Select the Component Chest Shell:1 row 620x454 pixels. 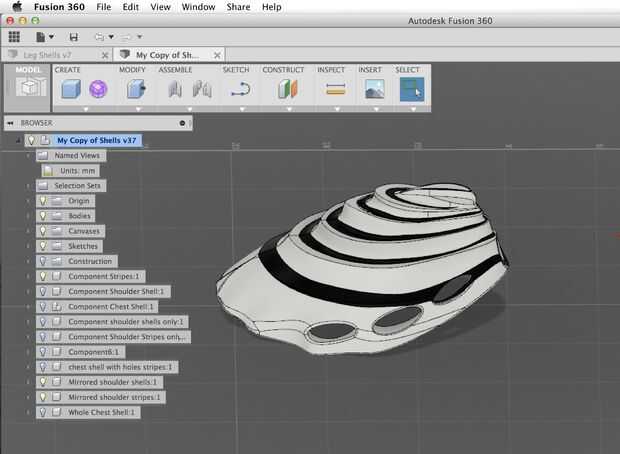point(97,307)
